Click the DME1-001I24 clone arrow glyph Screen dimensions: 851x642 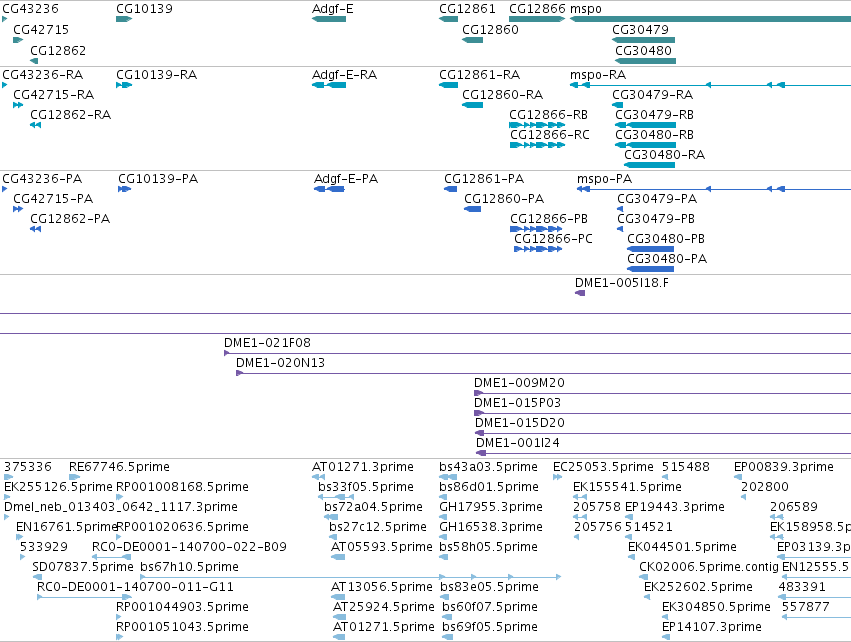(x=480, y=453)
